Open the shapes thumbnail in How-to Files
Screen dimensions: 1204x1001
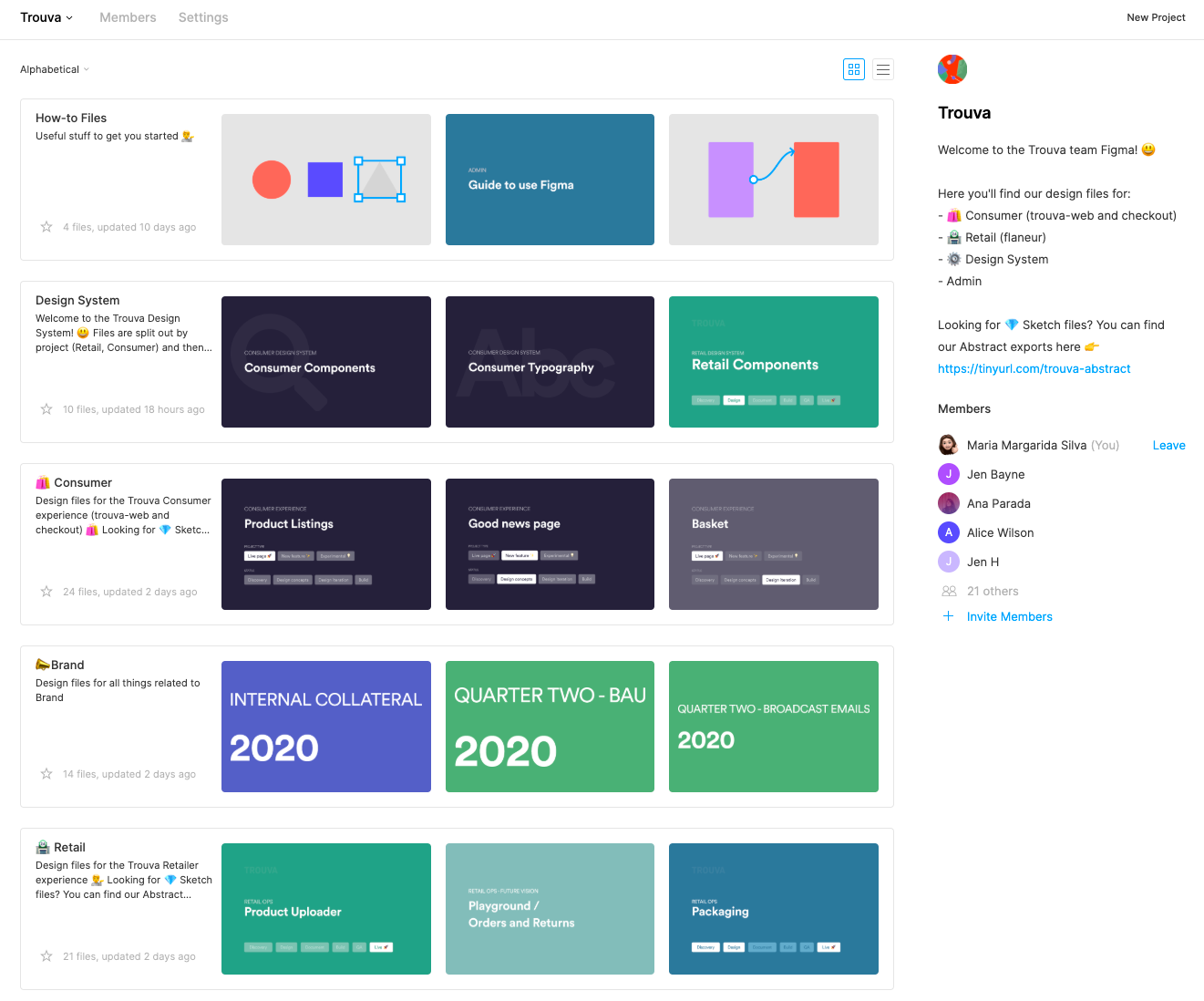326,180
